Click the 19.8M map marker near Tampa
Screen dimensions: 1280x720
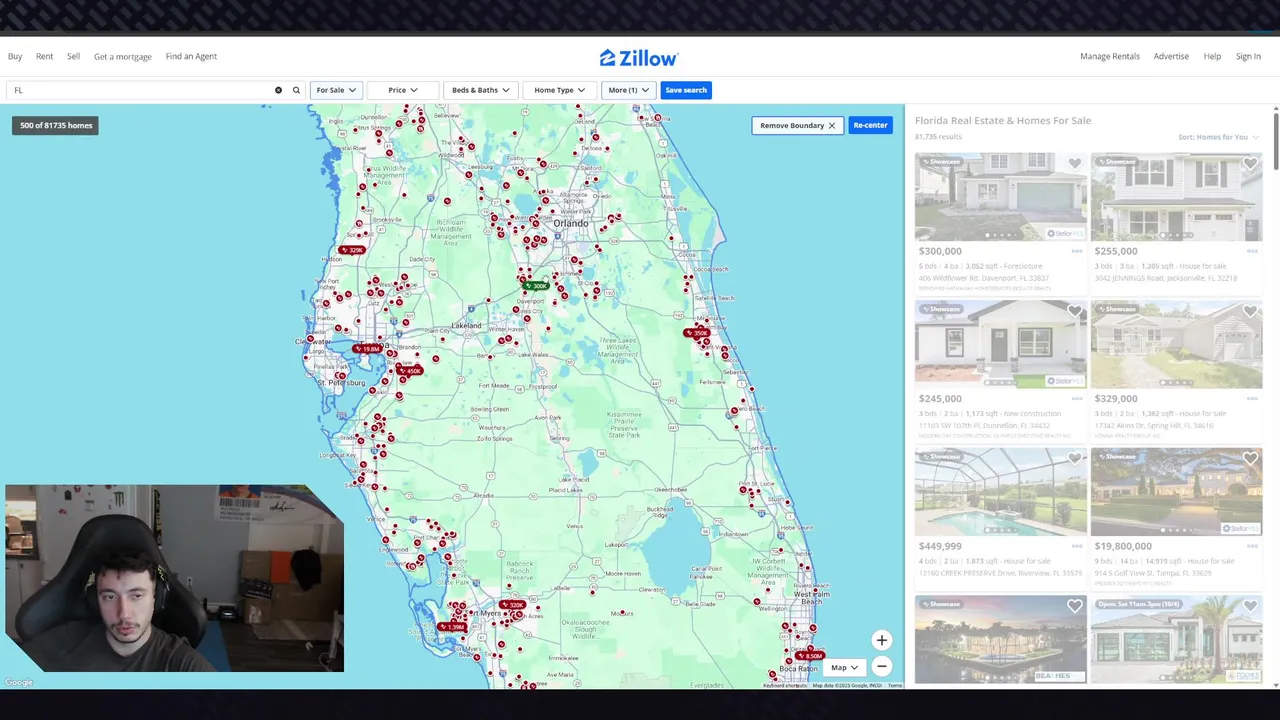pos(368,349)
